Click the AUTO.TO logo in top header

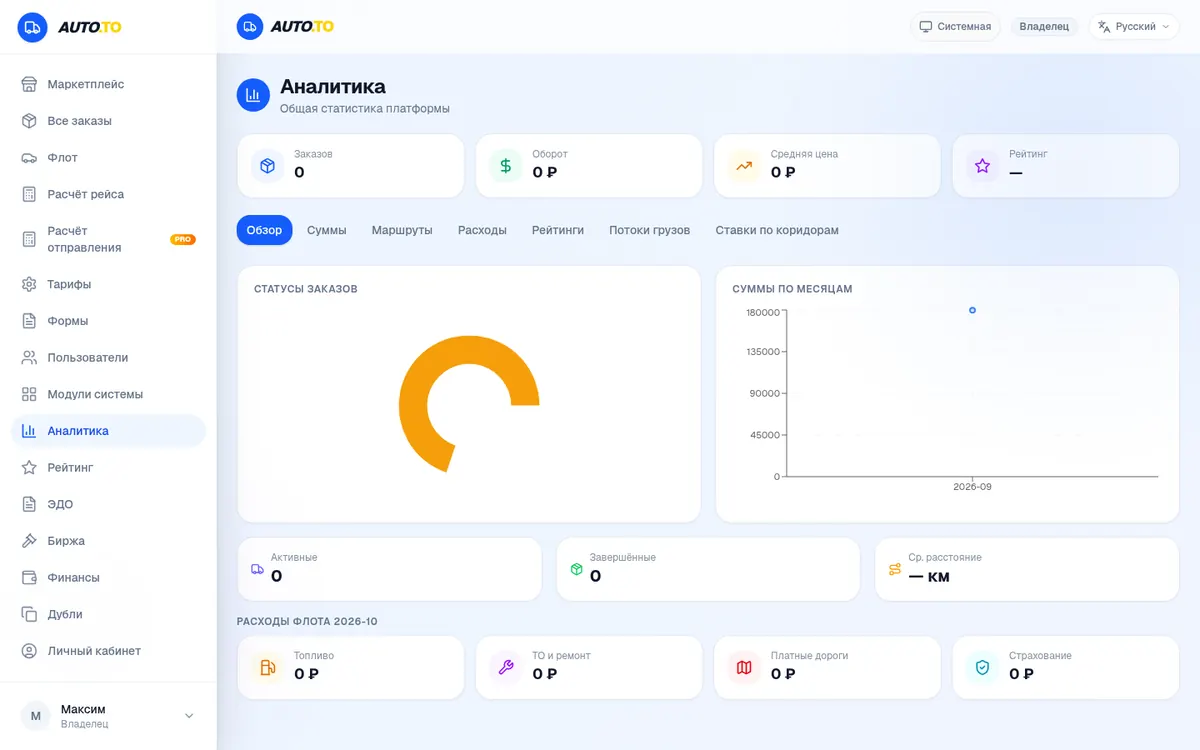point(286,27)
